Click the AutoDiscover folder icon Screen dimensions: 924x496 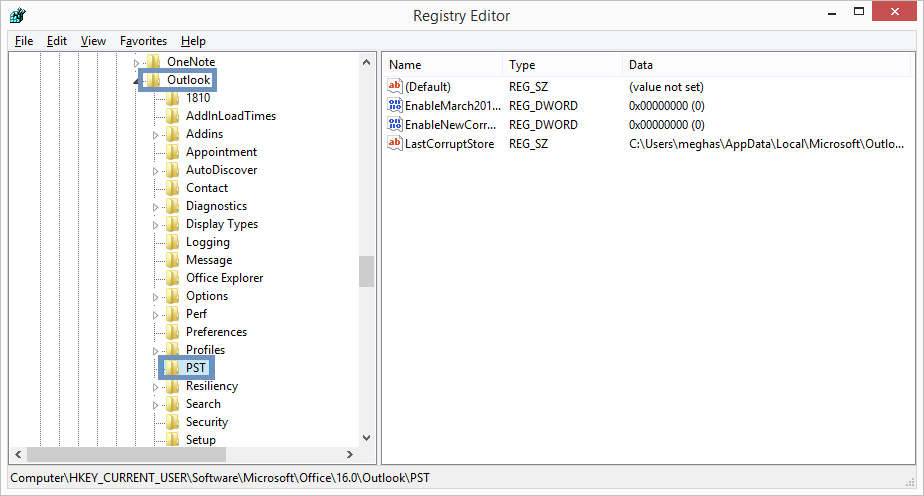(x=173, y=170)
